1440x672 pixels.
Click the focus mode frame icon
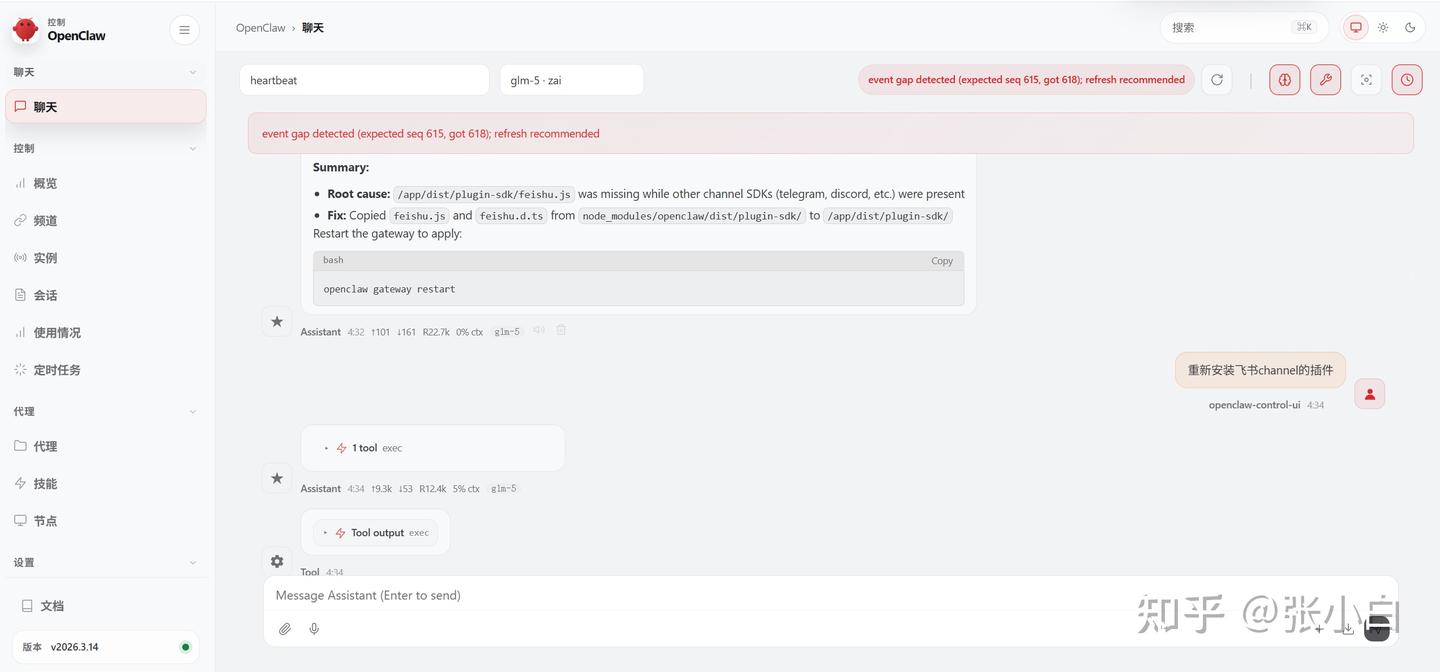1366,80
